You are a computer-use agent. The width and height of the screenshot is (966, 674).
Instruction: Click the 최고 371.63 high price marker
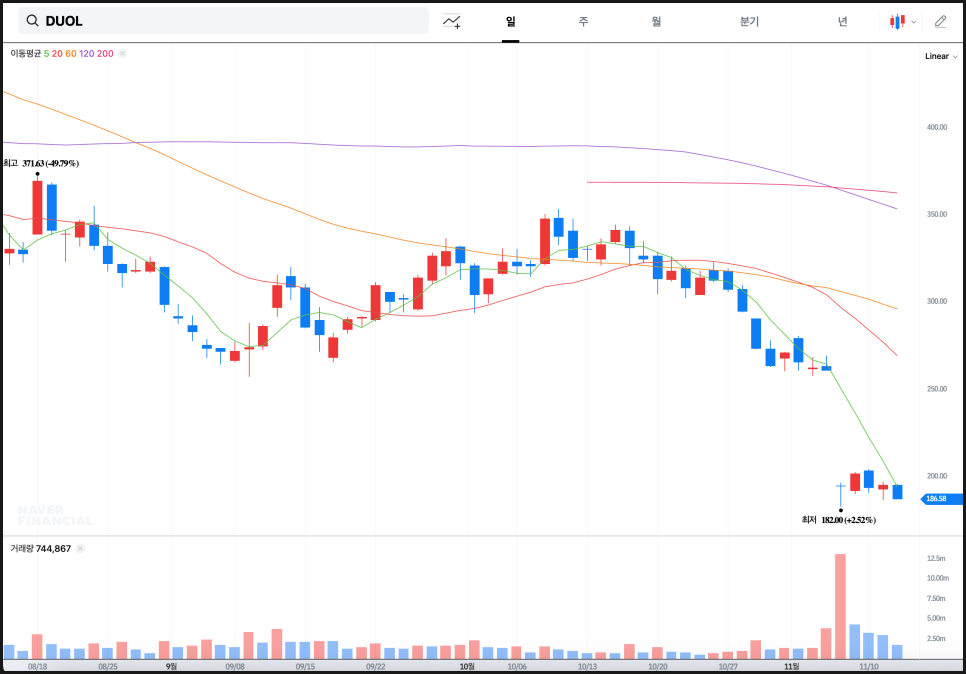42,163
